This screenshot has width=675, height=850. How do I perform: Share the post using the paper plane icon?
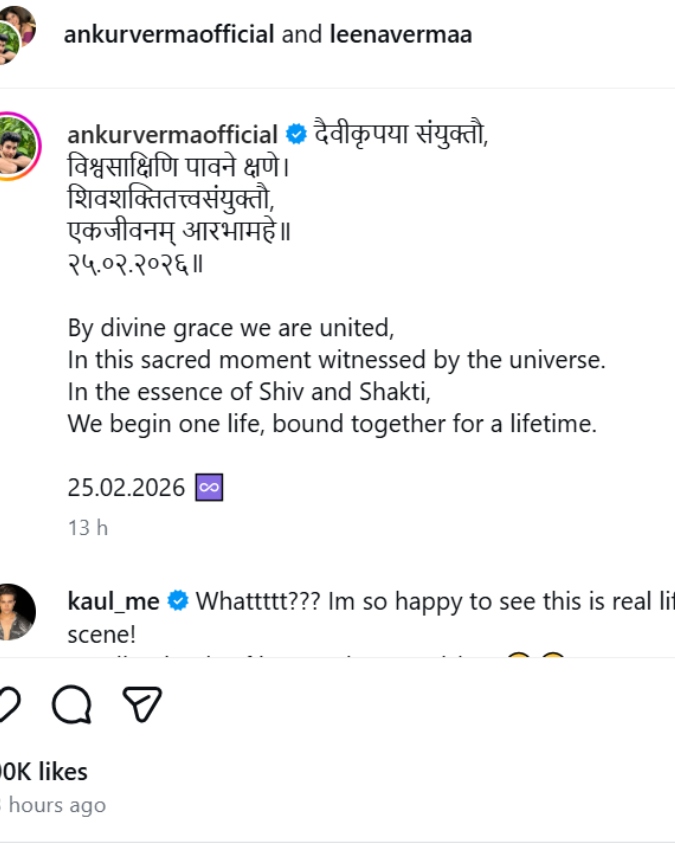point(142,704)
